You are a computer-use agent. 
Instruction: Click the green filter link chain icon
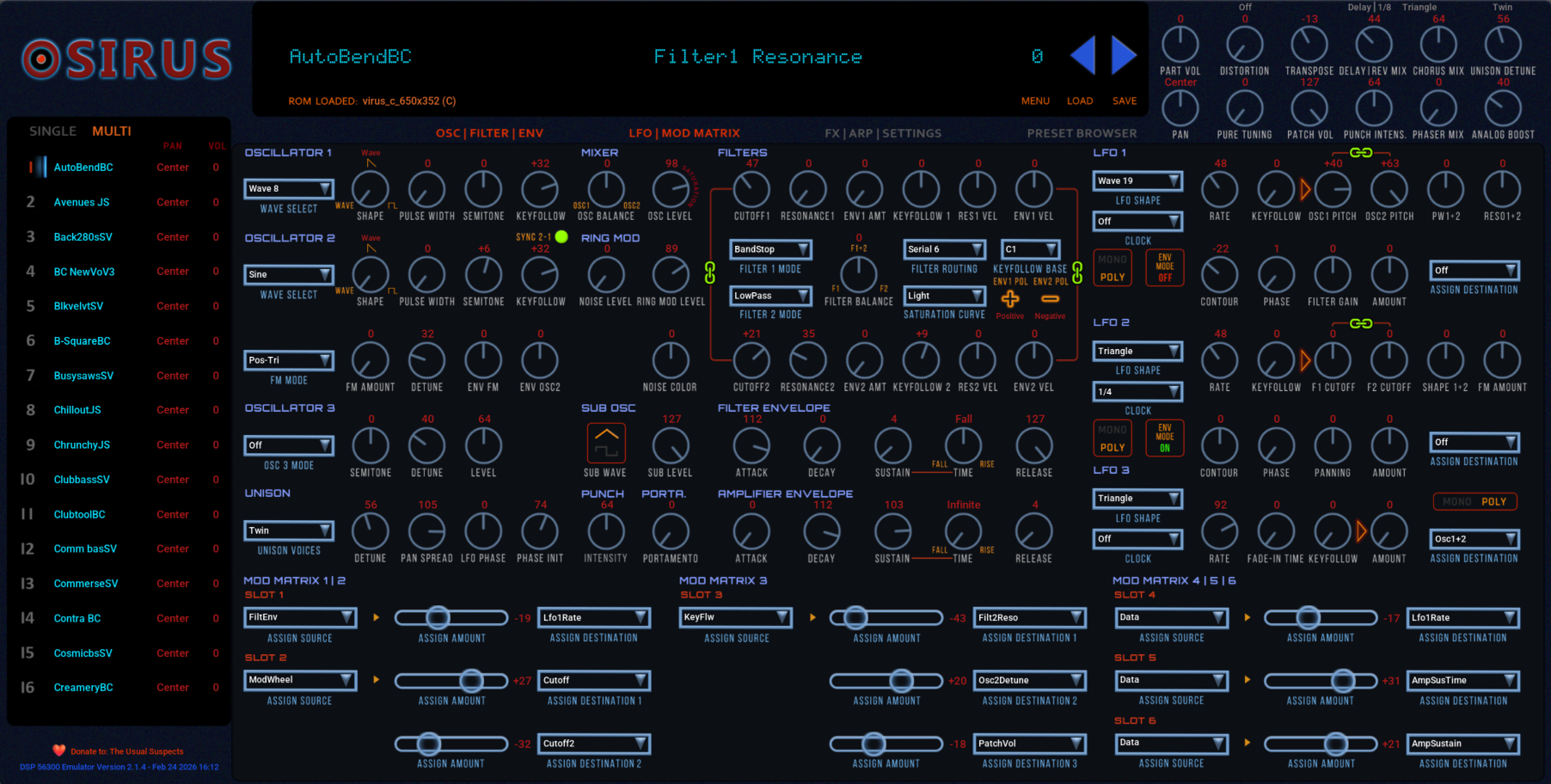pos(709,273)
